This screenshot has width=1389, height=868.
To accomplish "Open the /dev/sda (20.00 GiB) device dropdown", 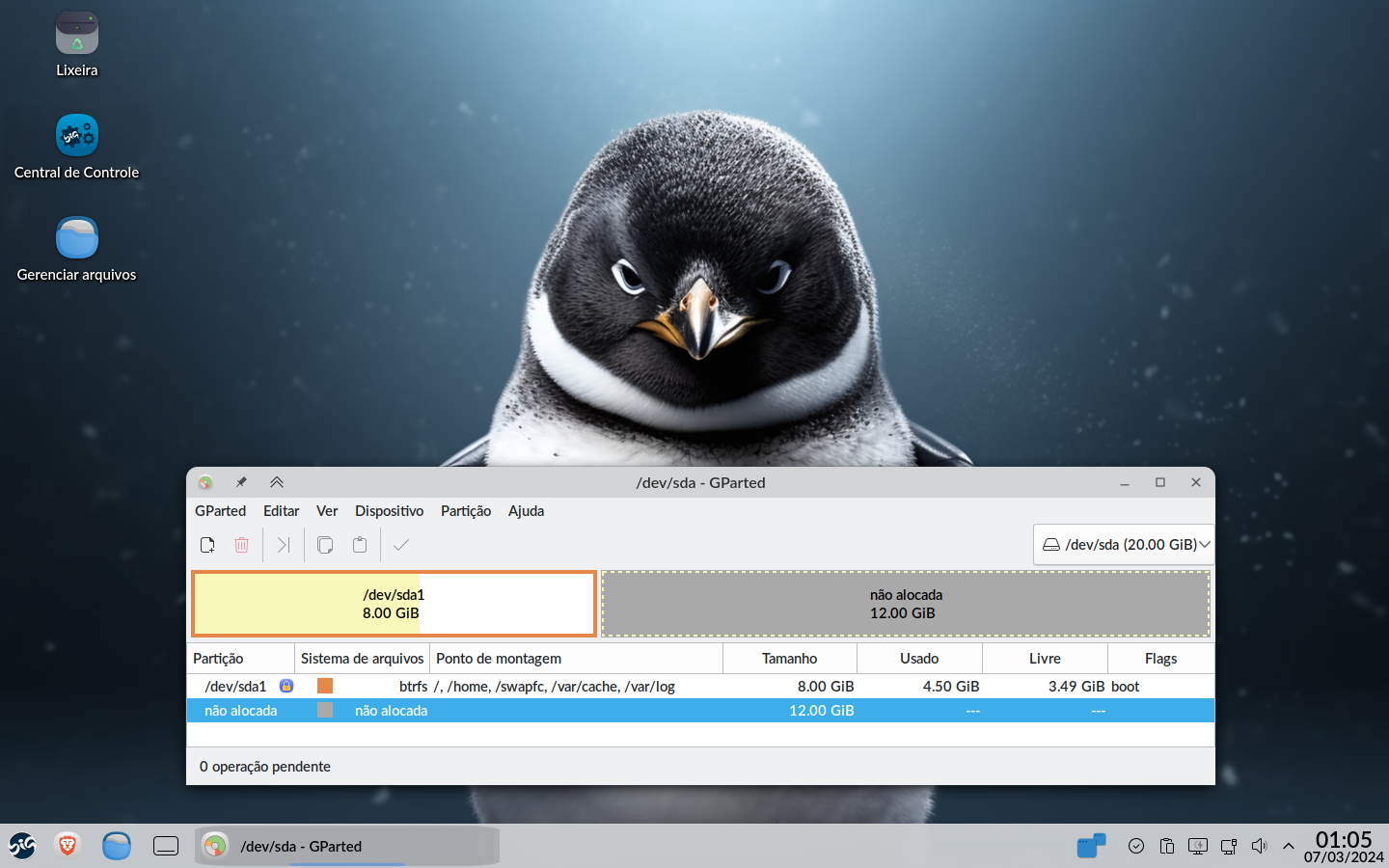I will point(1124,545).
